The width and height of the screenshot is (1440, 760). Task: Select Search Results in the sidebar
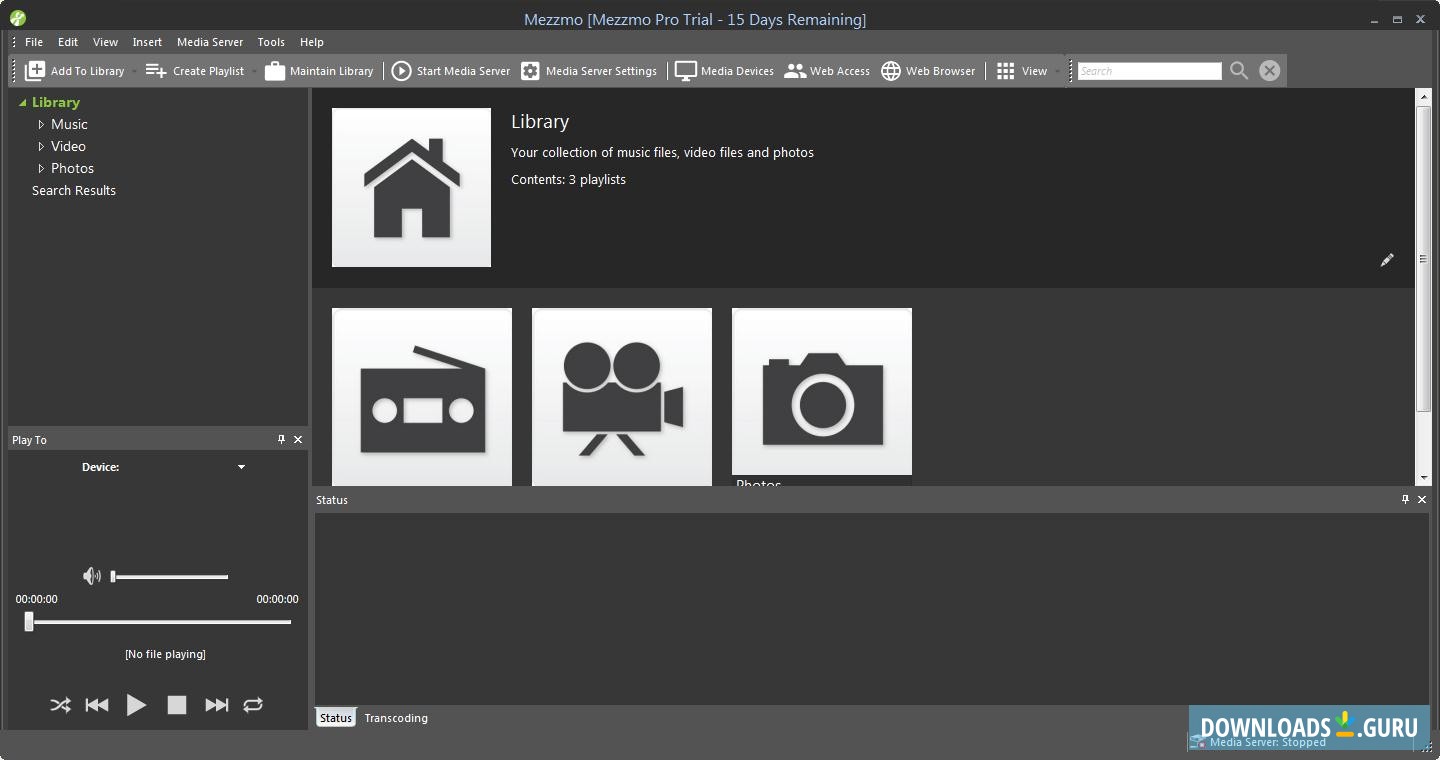point(74,190)
